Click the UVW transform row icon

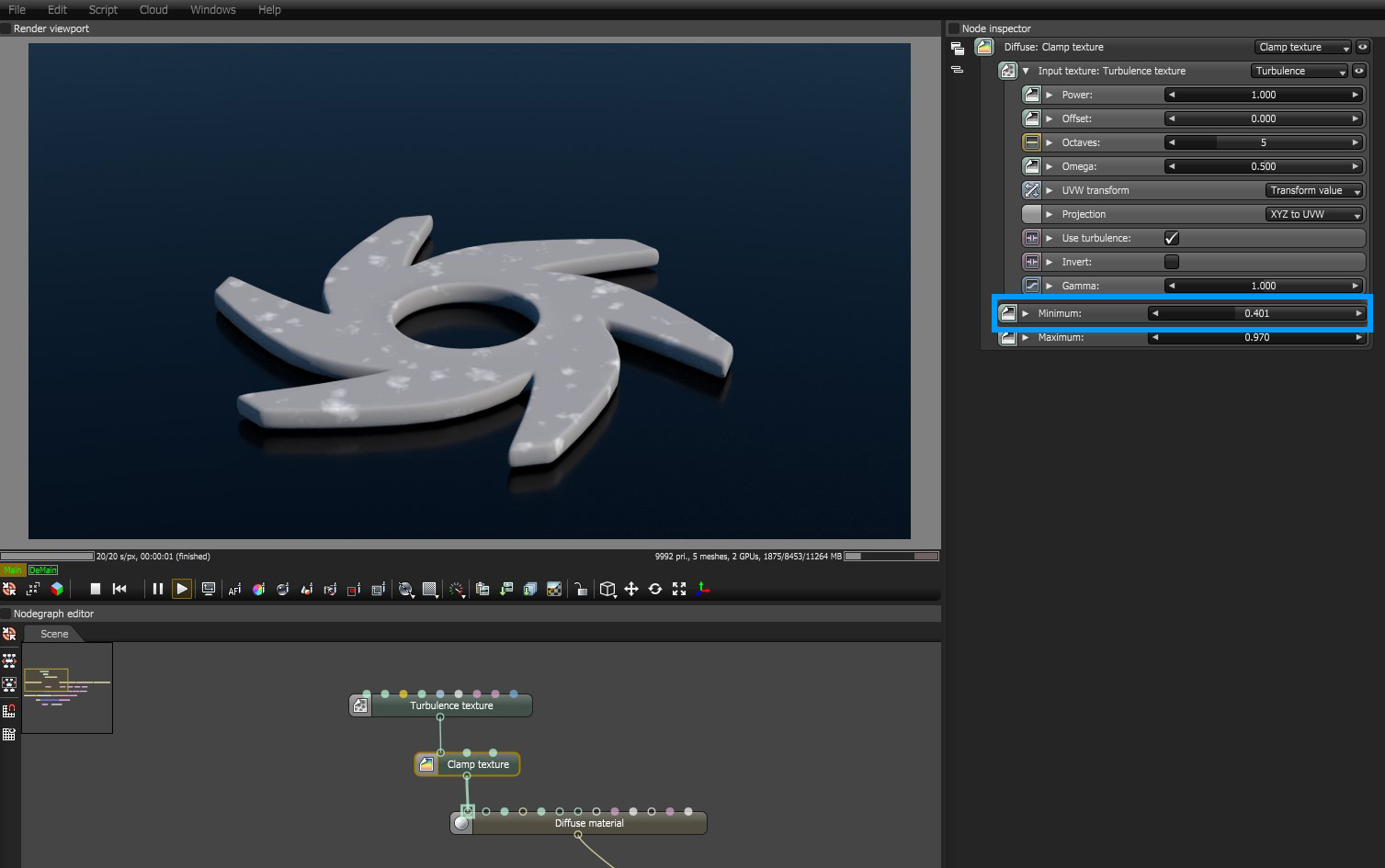click(x=1032, y=190)
